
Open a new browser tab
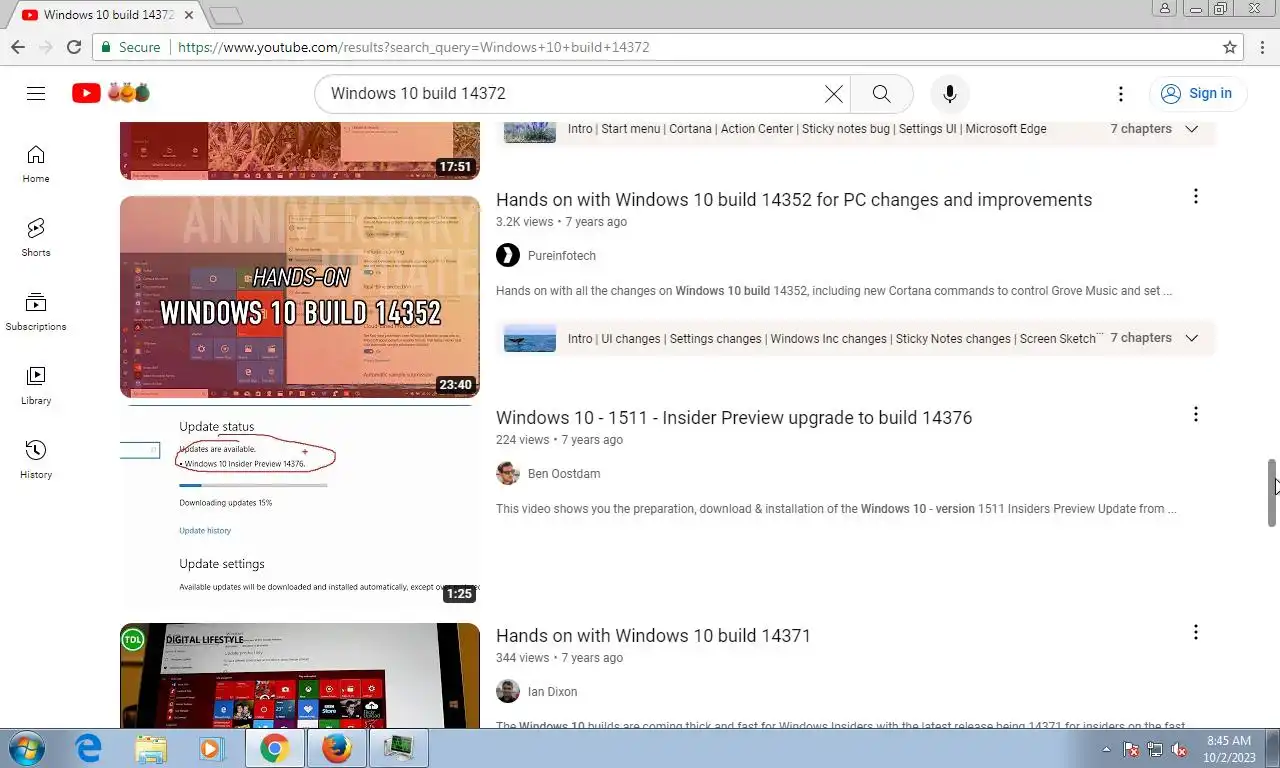point(226,15)
